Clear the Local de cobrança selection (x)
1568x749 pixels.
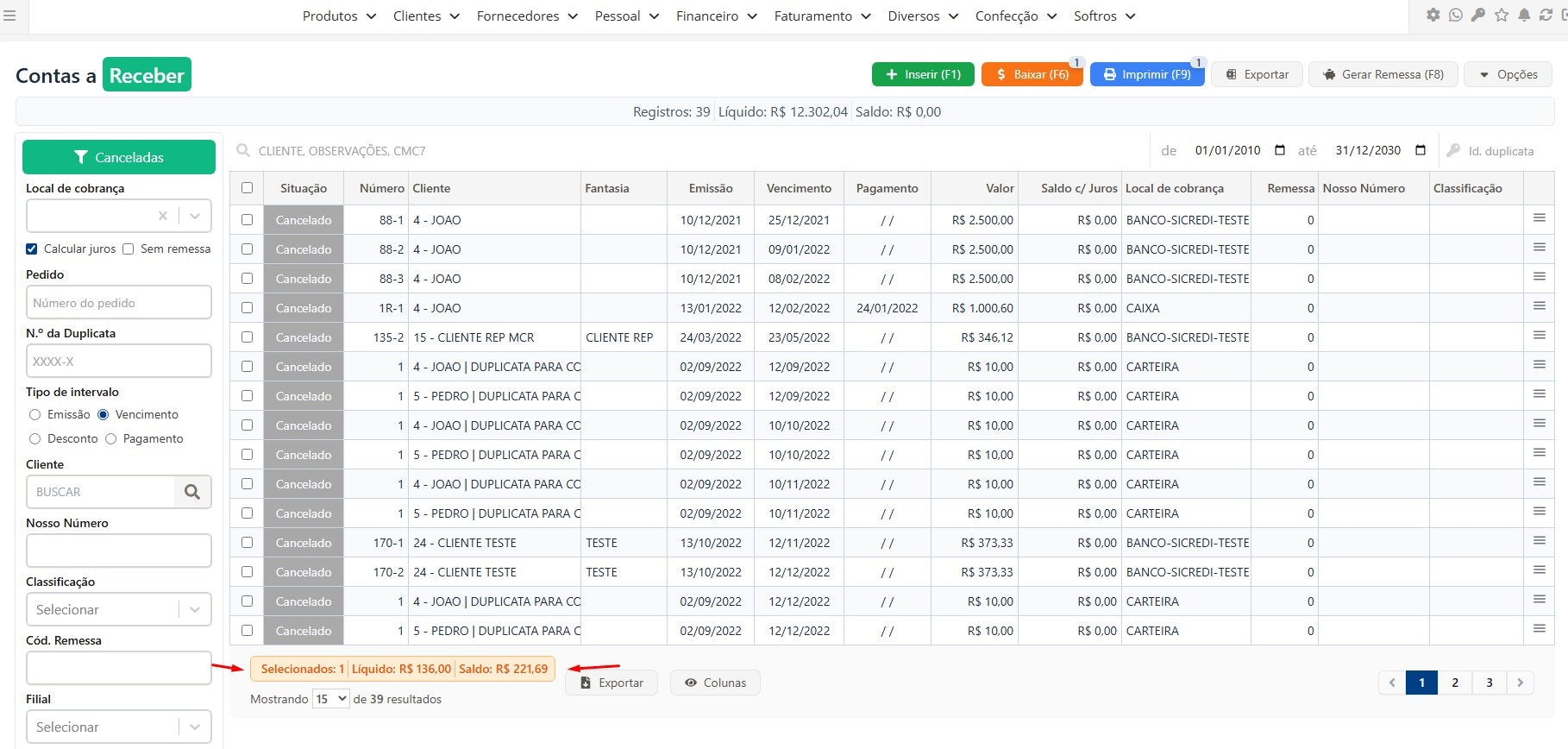(x=162, y=216)
